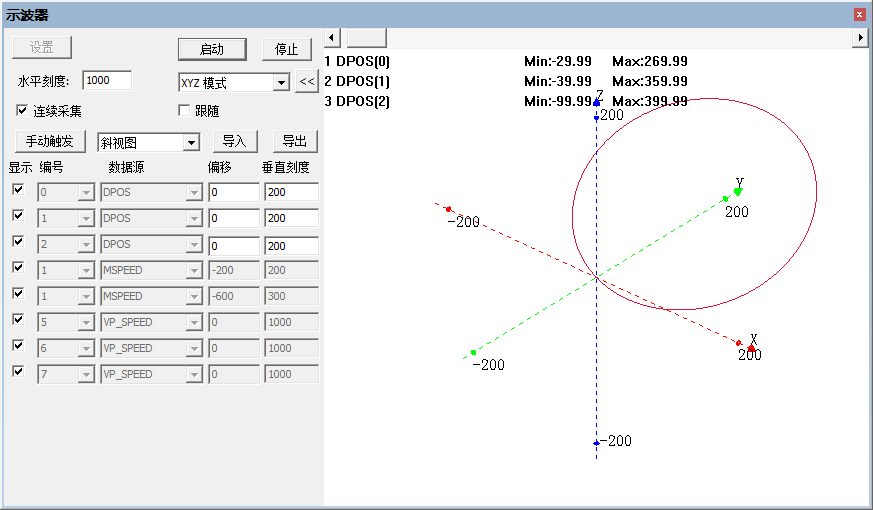Click the 'Min:-39.99' value
The height and width of the screenshot is (510, 873).
point(557,81)
